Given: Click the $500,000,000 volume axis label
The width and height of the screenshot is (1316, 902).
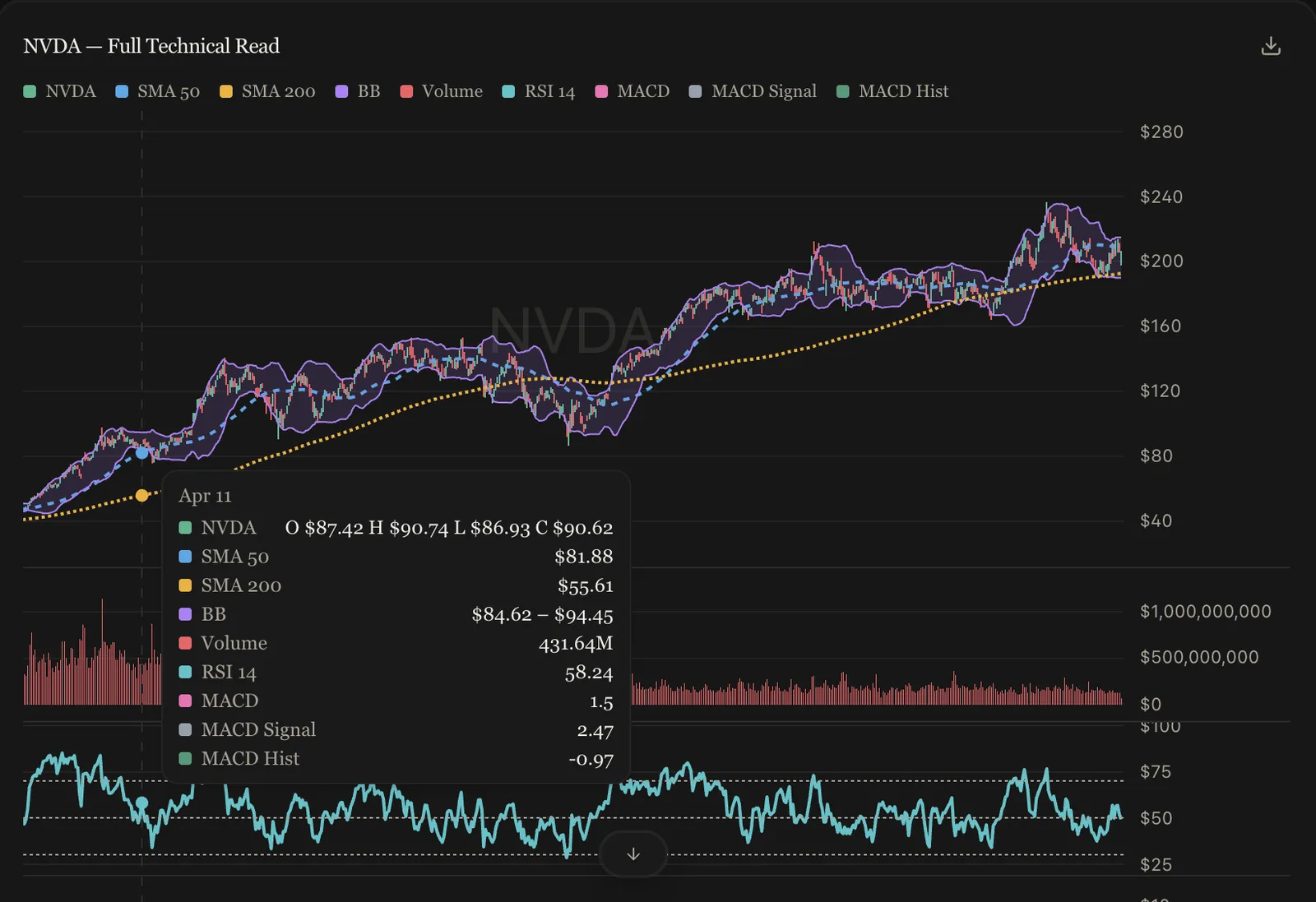Looking at the screenshot, I should pyautogui.click(x=1199, y=658).
